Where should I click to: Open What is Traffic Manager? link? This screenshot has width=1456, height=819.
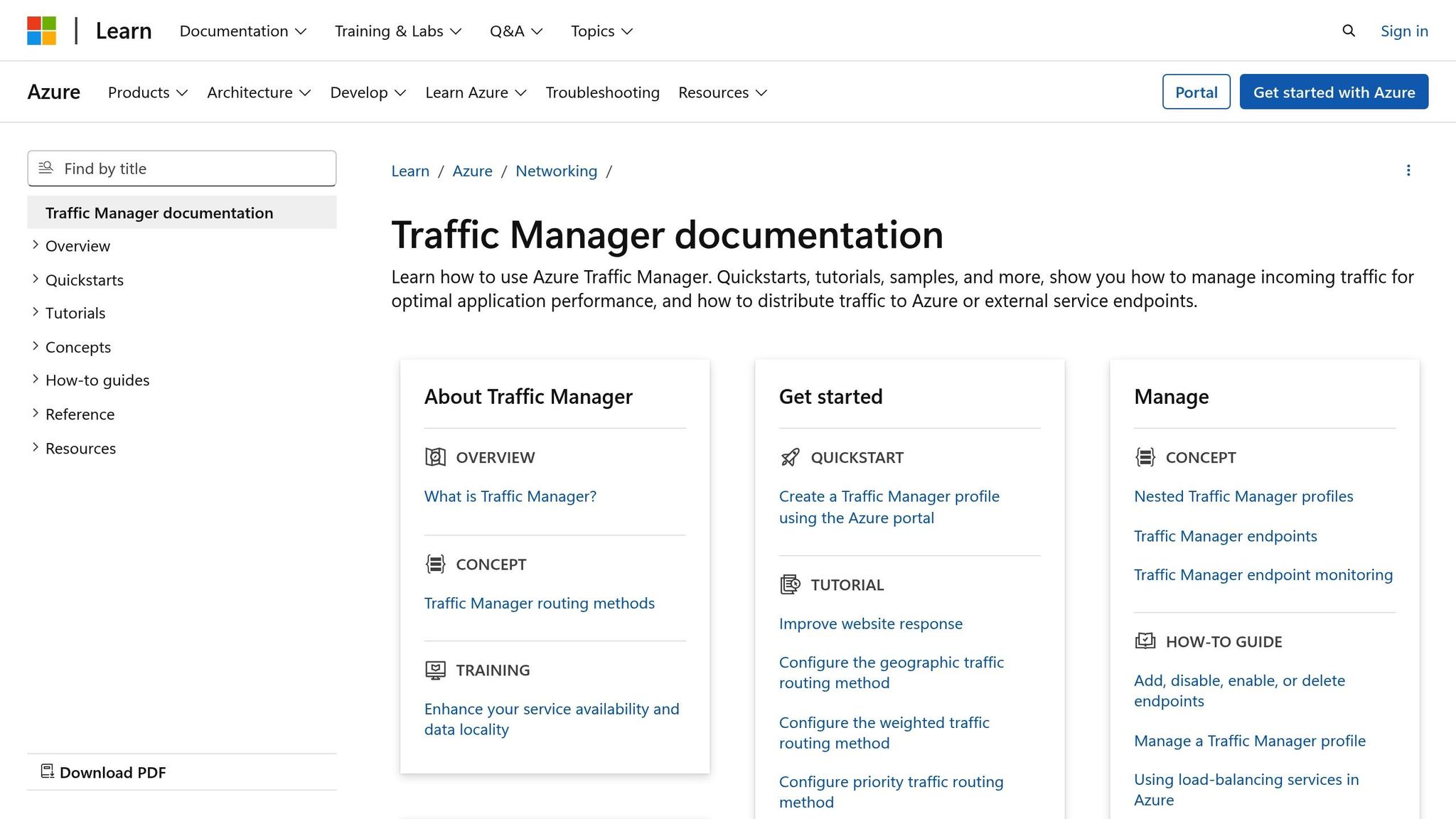(x=510, y=496)
